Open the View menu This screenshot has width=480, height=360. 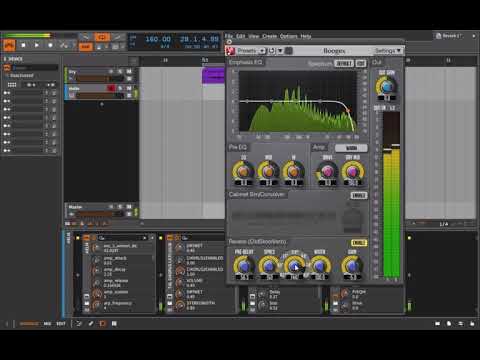254,36
